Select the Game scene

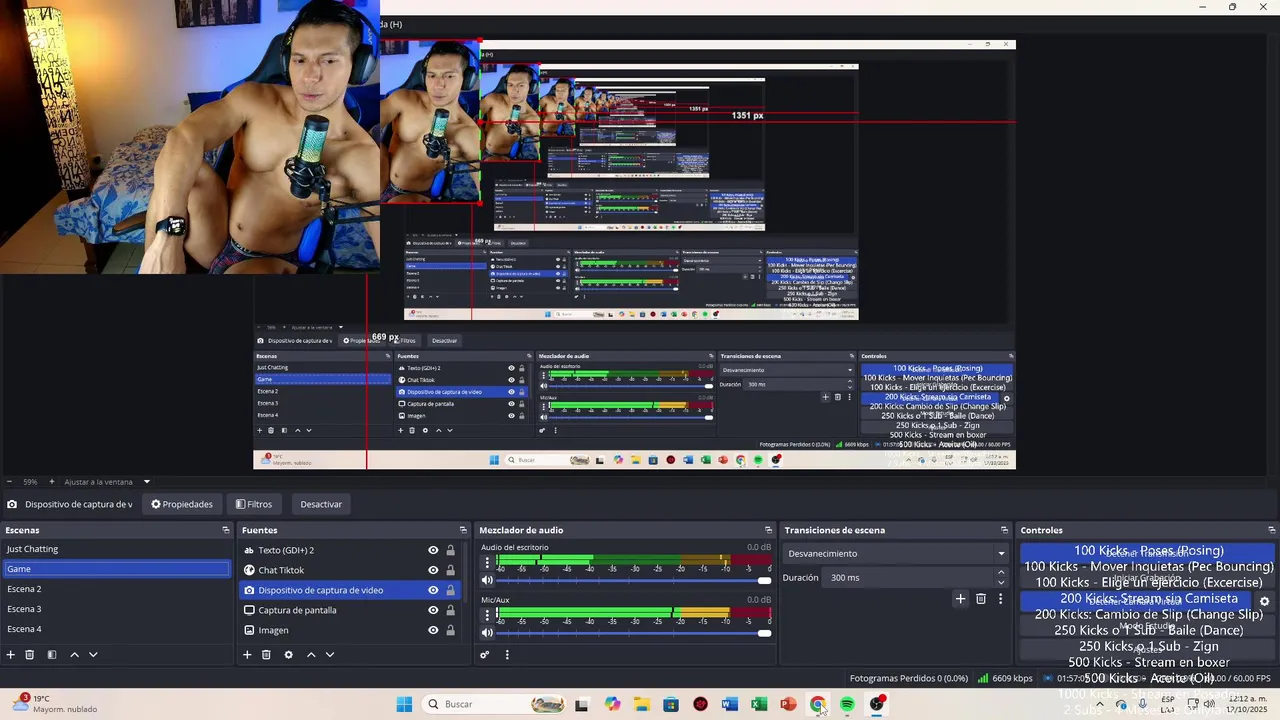pos(116,569)
